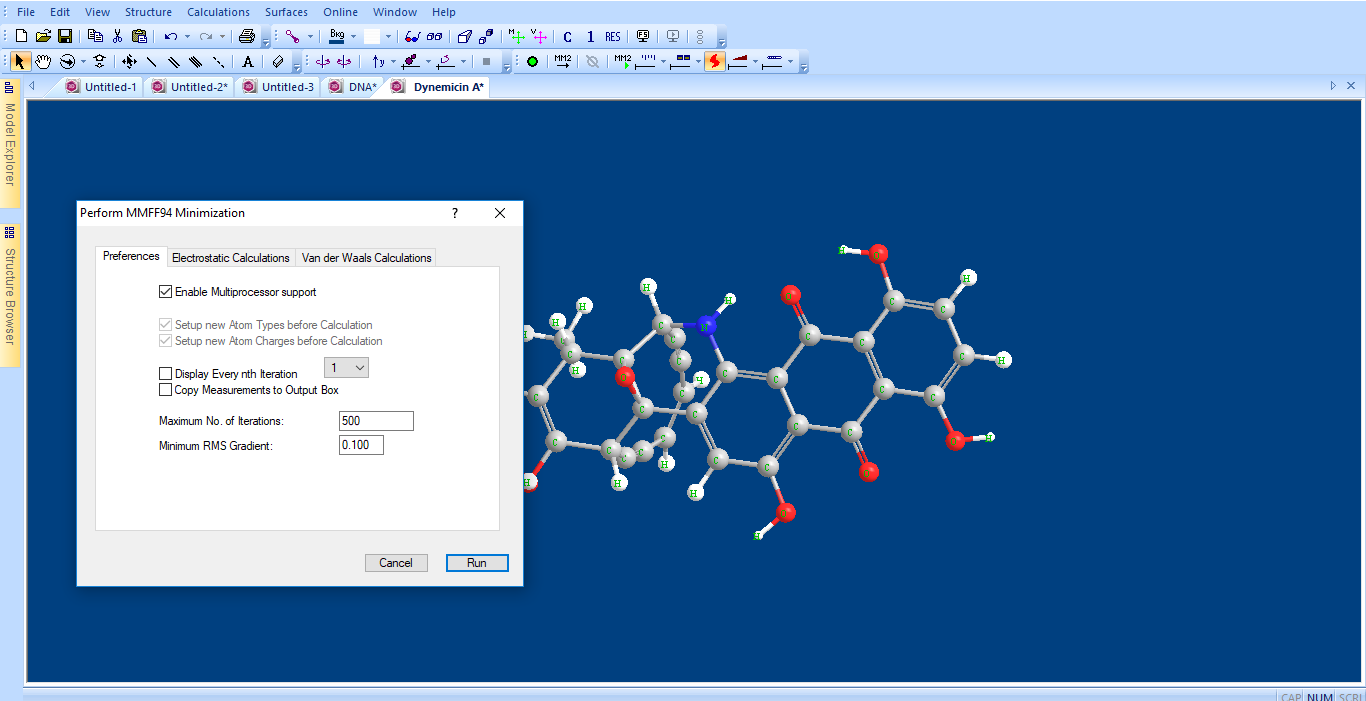Viewport: 1366px width, 701px height.
Task: Open the undo history dropdown arrow
Action: tap(187, 37)
